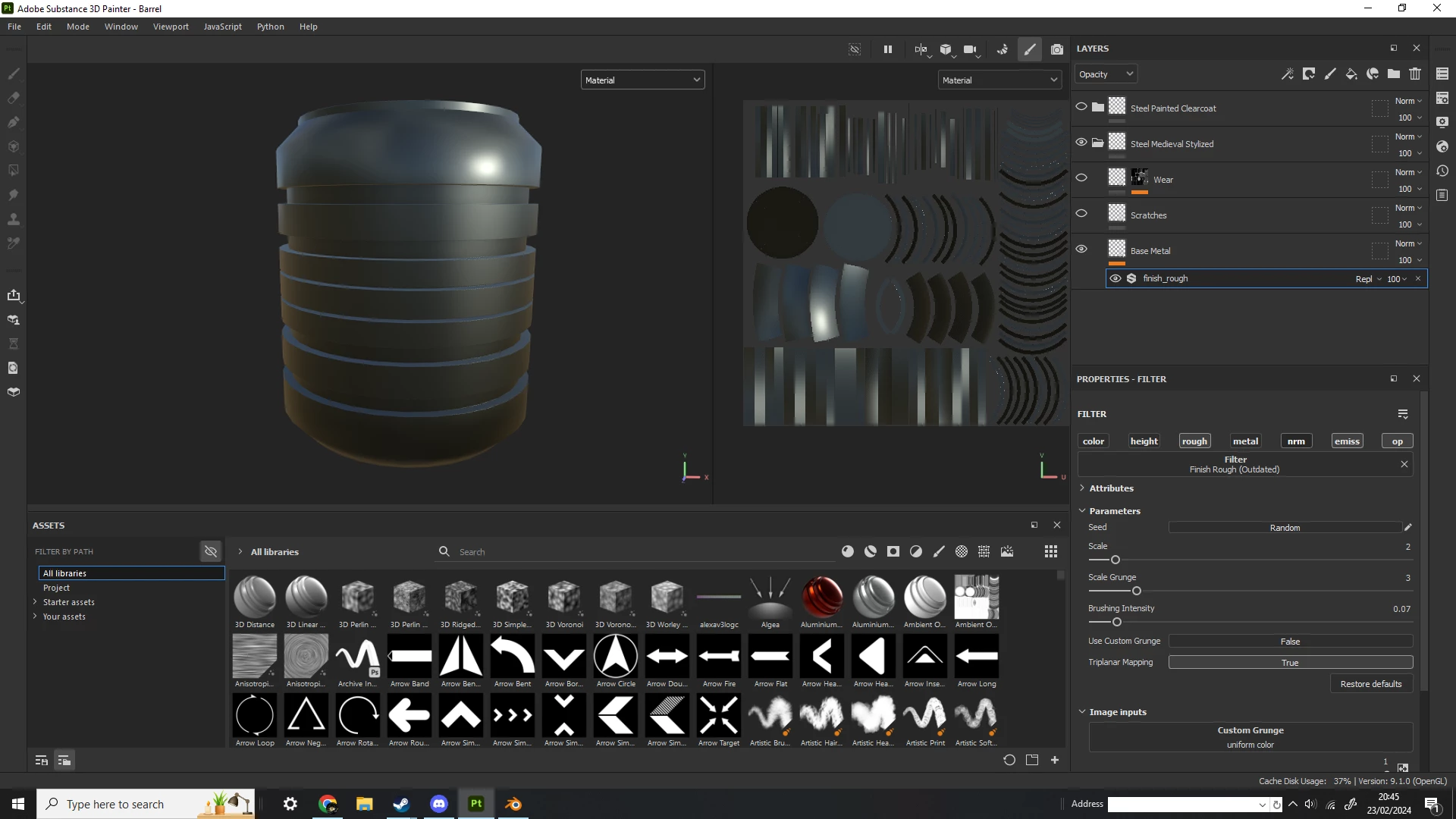Add a fill layer using bucket icon
This screenshot has height=819, width=1456.
(1351, 74)
